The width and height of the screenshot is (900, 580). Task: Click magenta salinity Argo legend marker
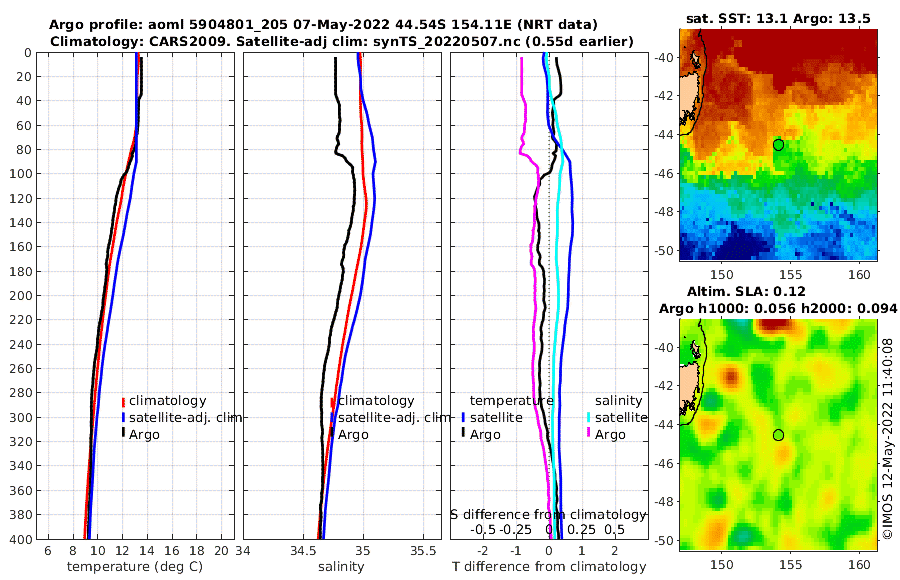(588, 434)
